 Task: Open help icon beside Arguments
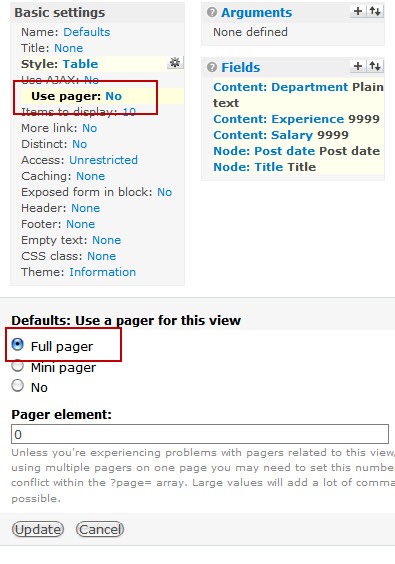click(212, 12)
